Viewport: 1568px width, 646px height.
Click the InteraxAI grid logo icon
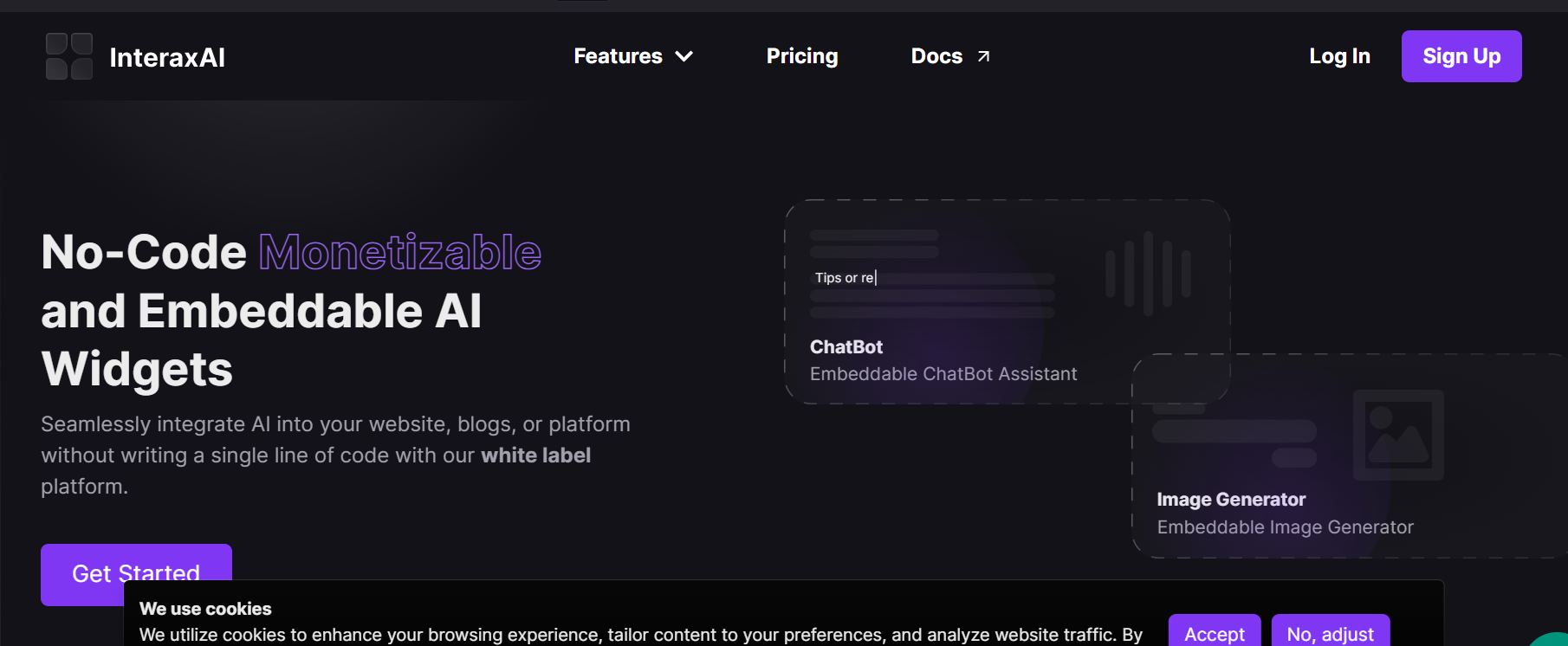(68, 55)
